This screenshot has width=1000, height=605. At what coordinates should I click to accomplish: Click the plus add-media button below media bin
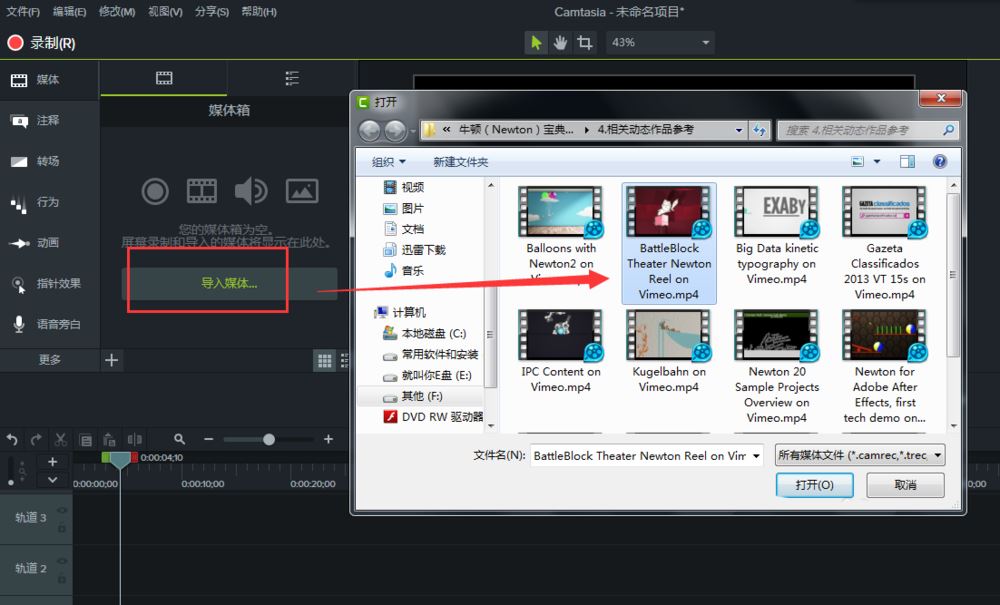tap(112, 360)
